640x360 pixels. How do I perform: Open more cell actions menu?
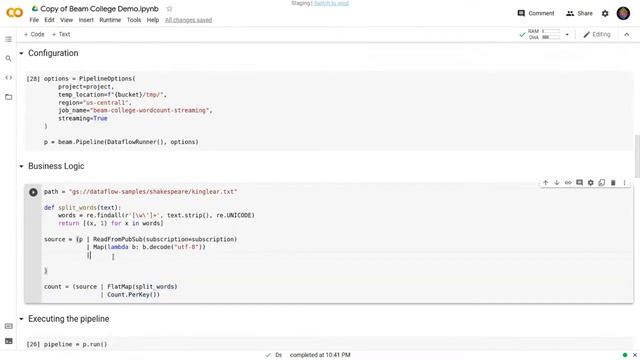coord(624,183)
